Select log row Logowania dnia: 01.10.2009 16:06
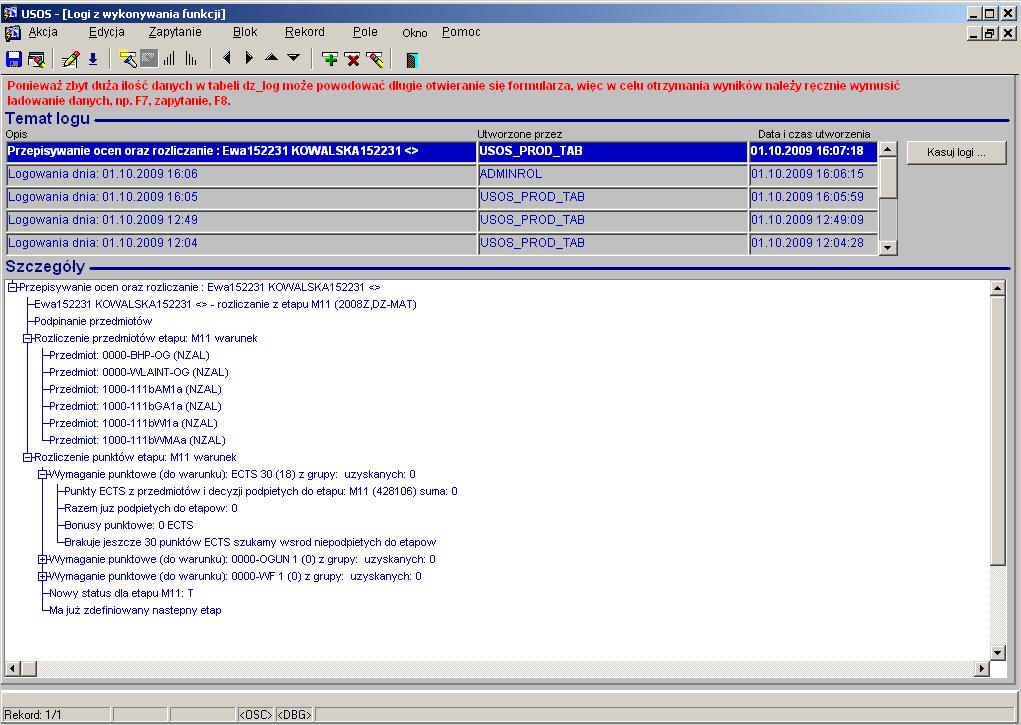Screen dimensions: 1021x725 pyautogui.click(x=241, y=174)
